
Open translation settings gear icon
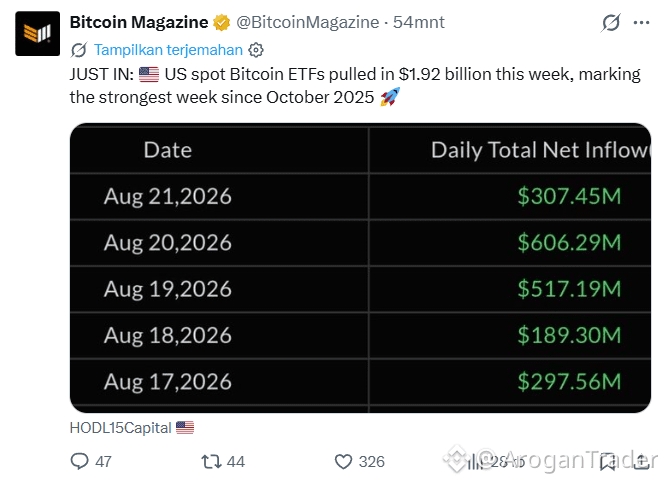(x=256, y=50)
